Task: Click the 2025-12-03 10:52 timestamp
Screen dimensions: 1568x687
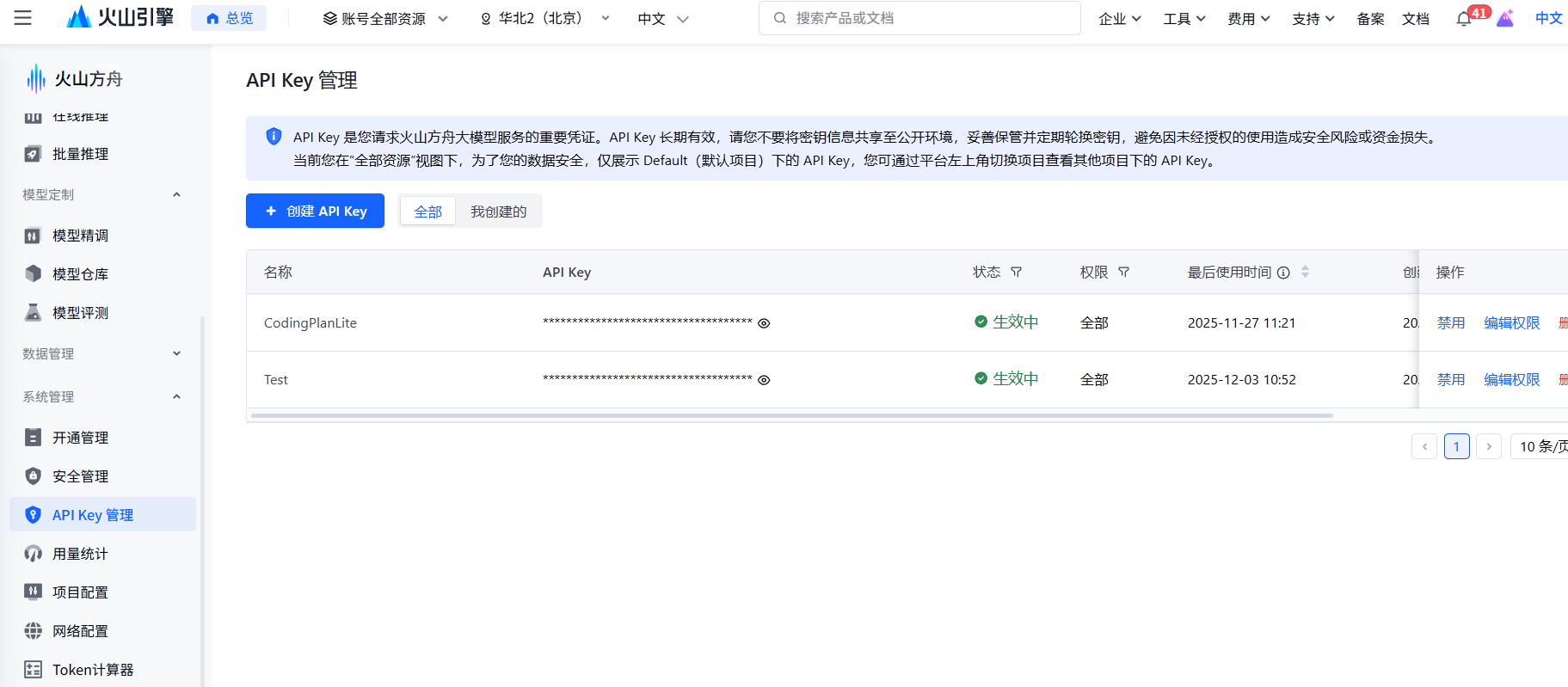Action: [1242, 379]
